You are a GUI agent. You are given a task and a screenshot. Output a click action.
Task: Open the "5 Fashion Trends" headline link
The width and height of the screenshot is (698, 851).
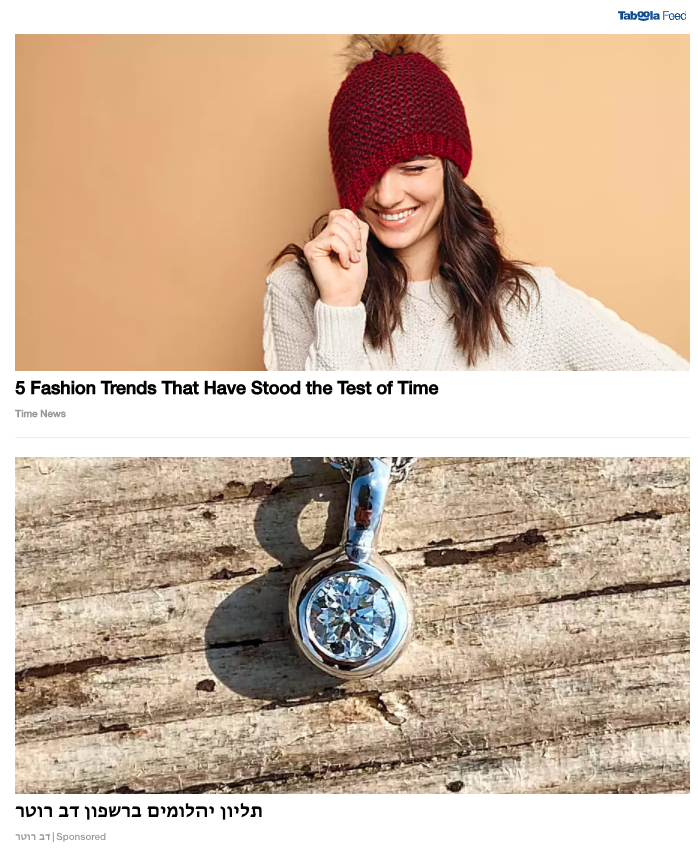(x=226, y=388)
